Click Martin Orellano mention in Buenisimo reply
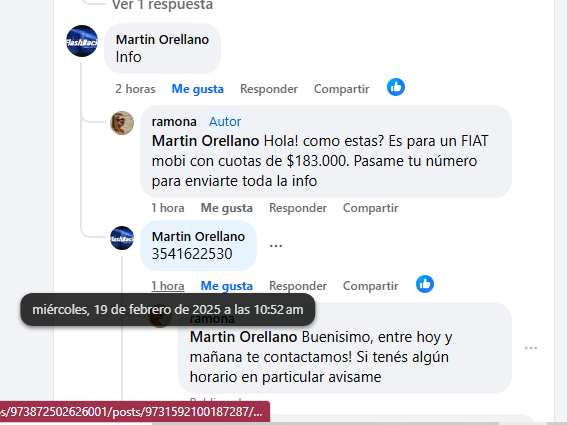 click(x=243, y=337)
